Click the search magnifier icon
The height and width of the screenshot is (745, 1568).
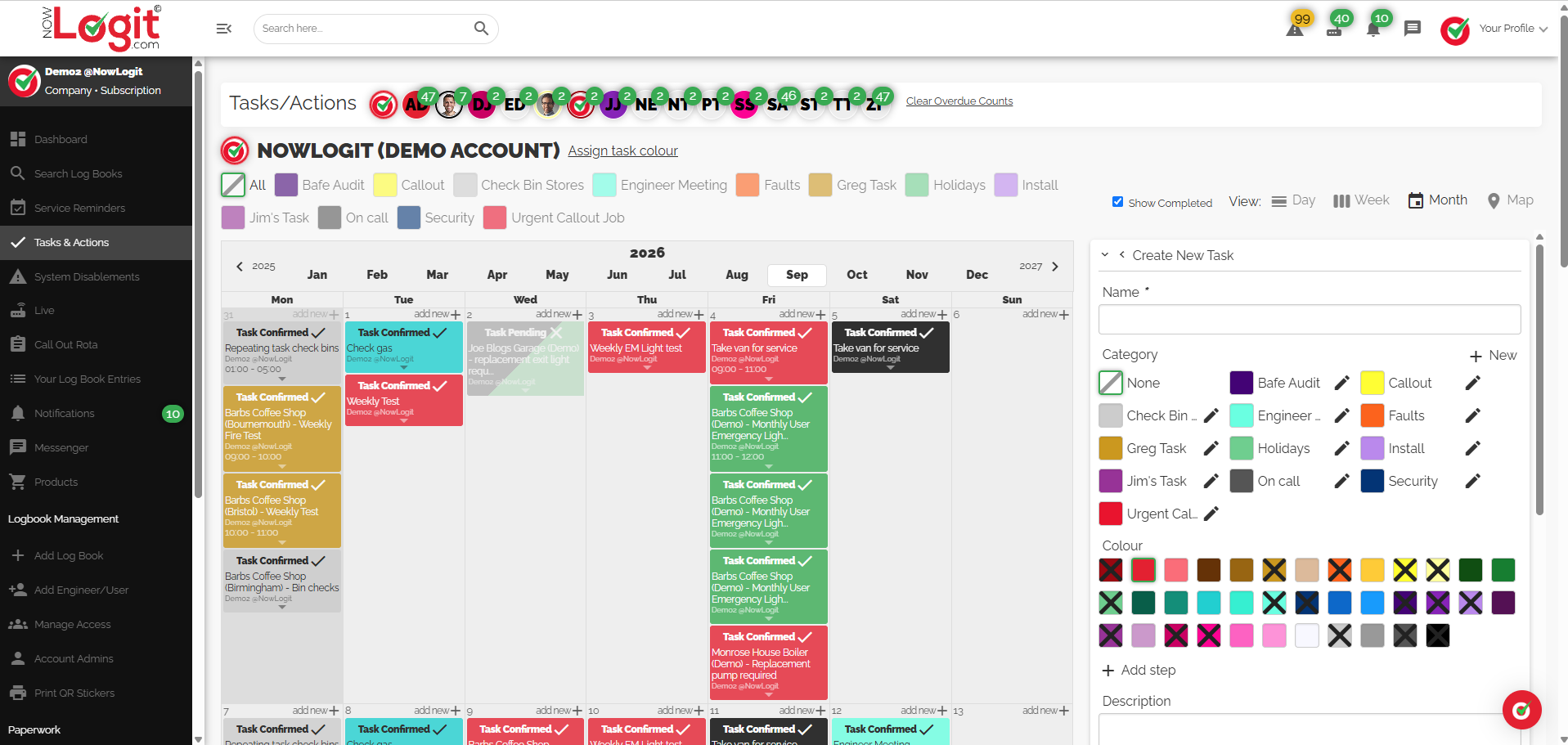481,29
